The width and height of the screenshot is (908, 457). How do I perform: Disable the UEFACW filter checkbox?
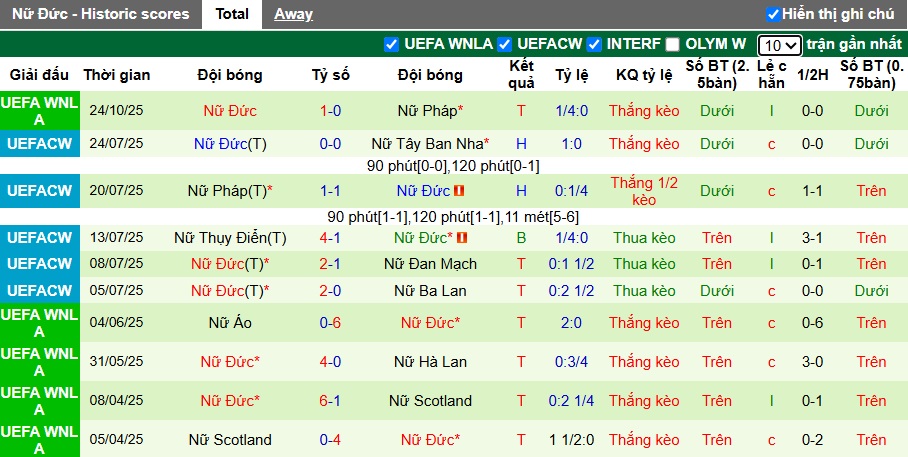click(505, 44)
